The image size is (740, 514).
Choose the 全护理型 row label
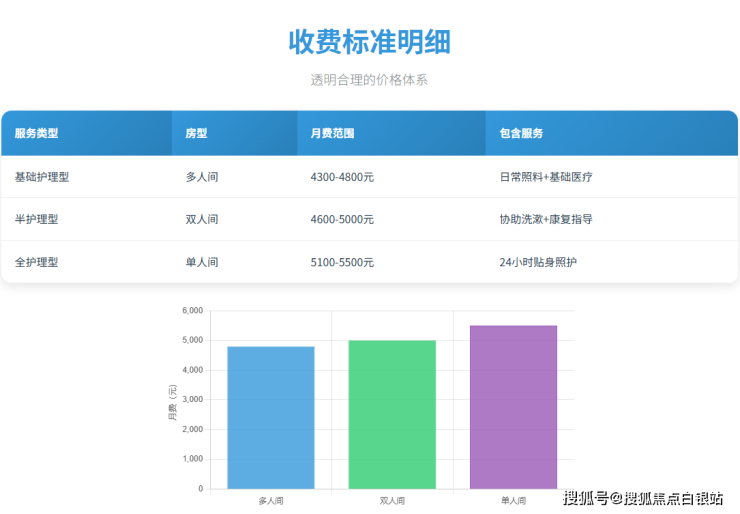(x=37, y=262)
